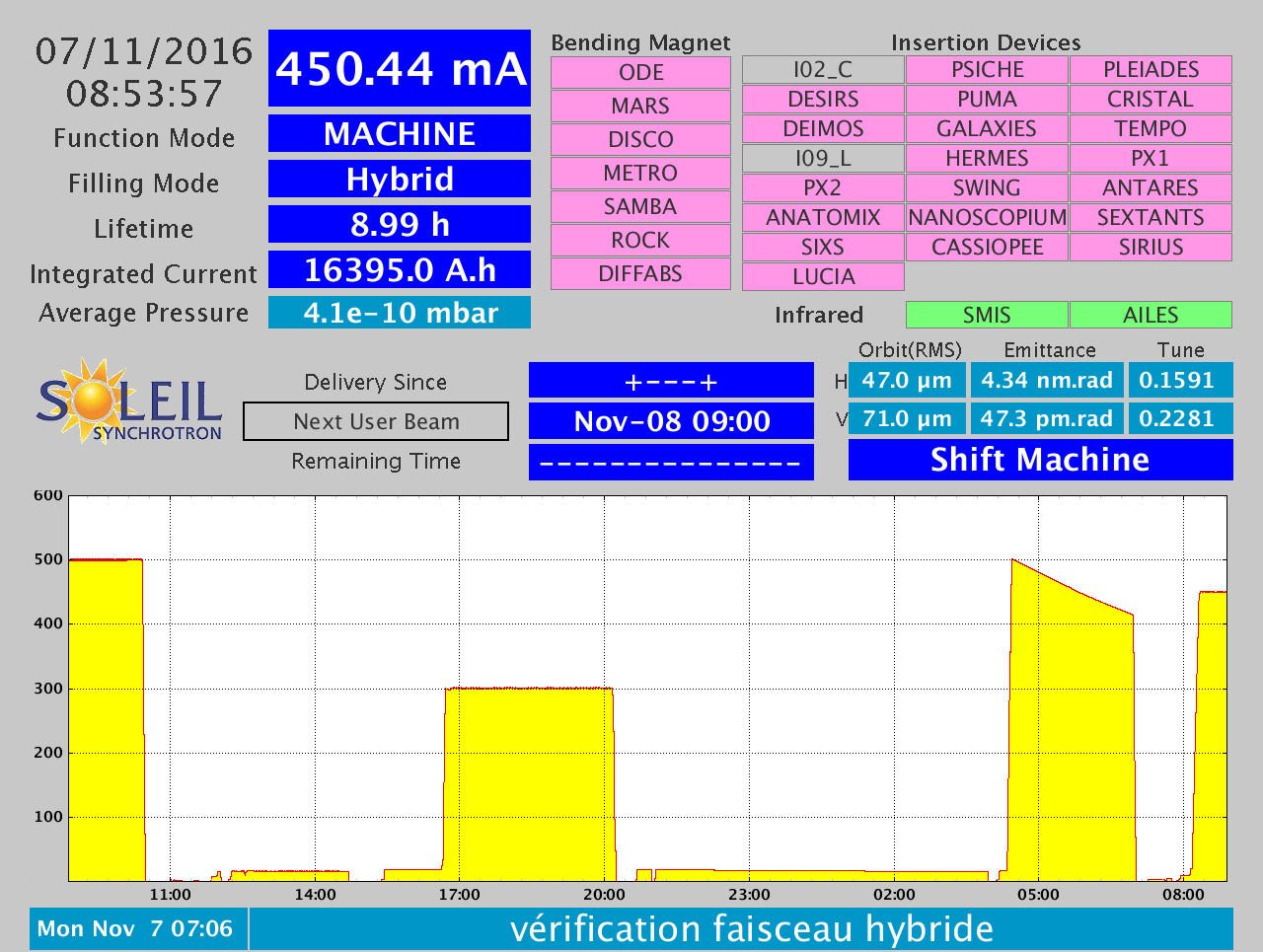The width and height of the screenshot is (1263, 952).
Task: Select the Hybrid filling mode value
Action: click(400, 179)
